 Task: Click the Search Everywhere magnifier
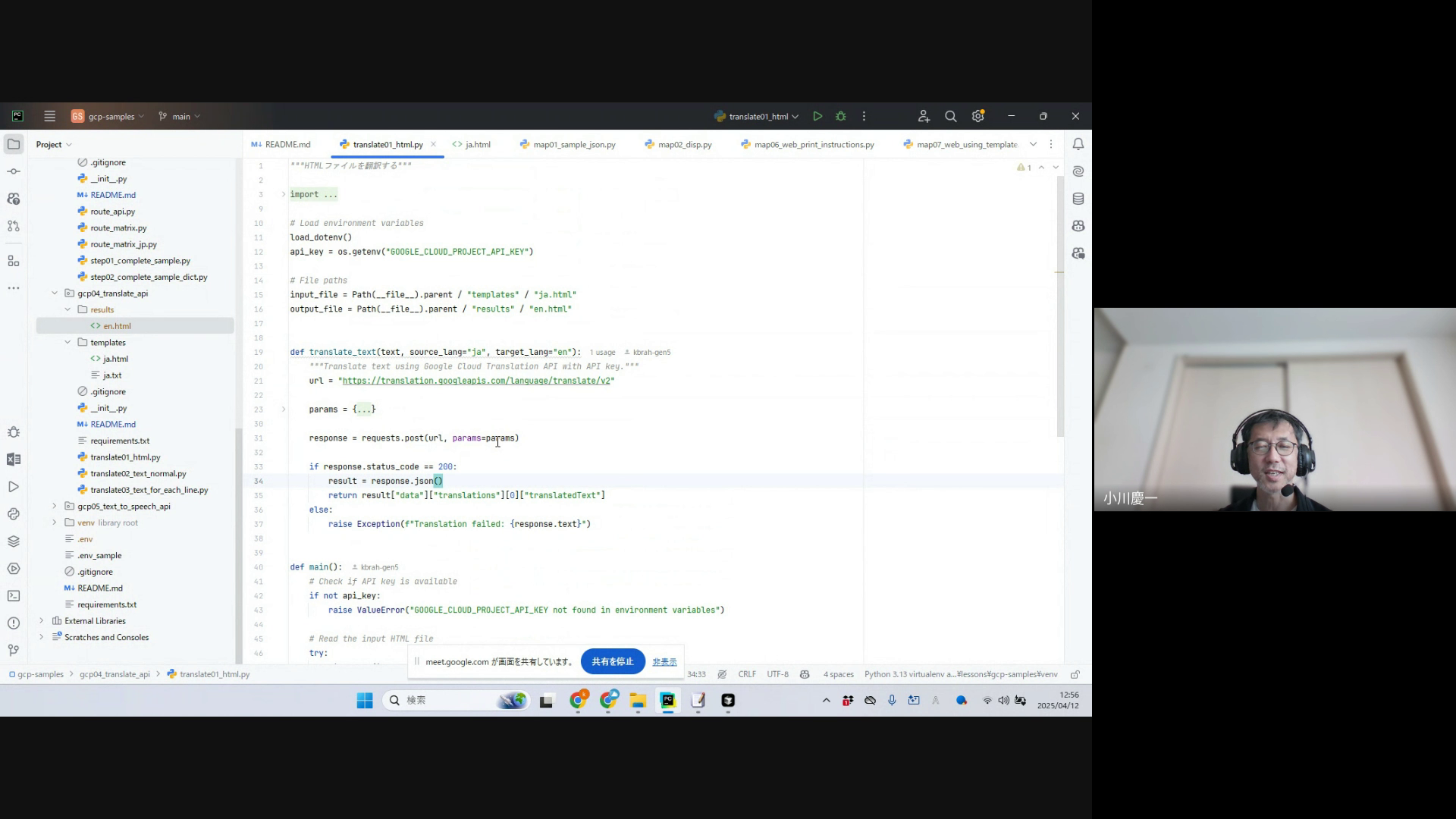[950, 117]
